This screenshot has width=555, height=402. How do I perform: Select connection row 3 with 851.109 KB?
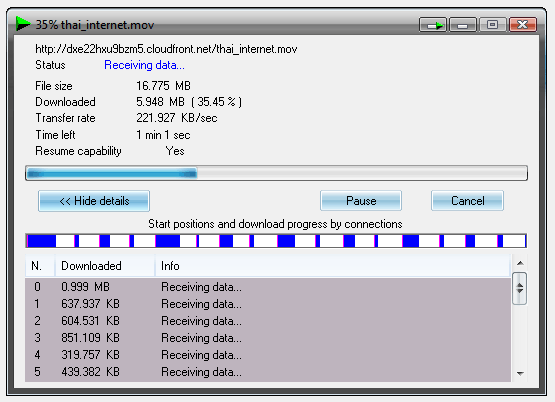(268, 338)
